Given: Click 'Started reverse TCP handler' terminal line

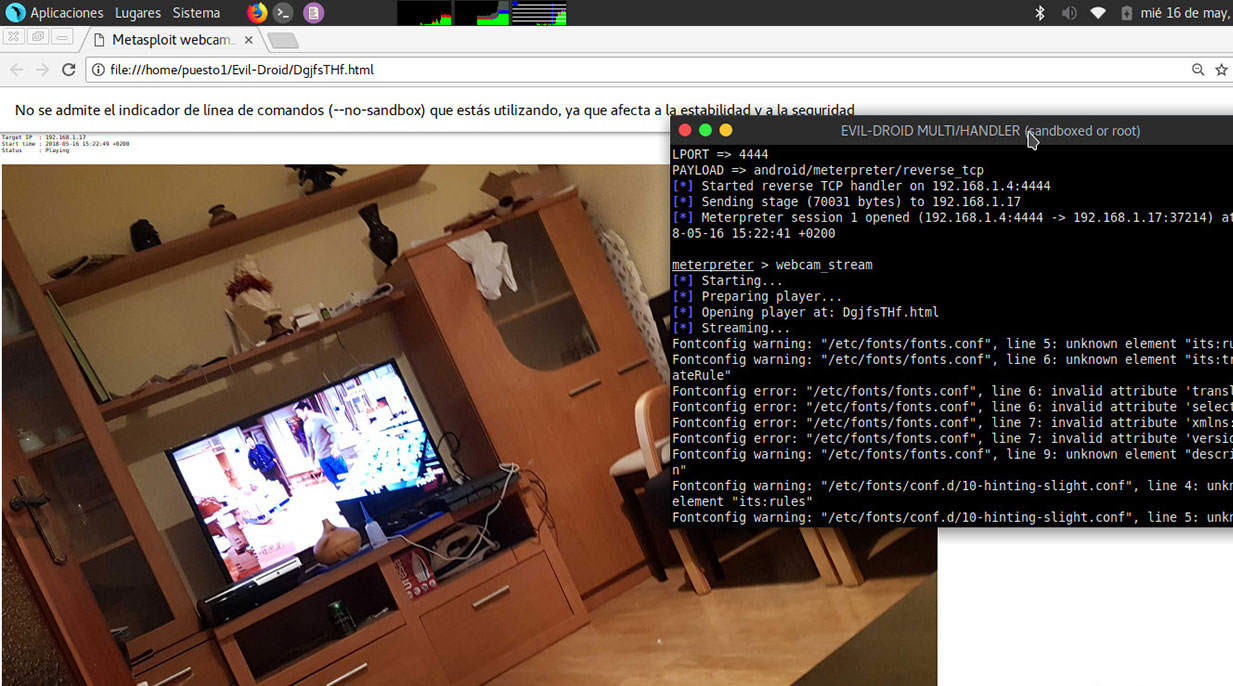Looking at the screenshot, I should click(861, 186).
